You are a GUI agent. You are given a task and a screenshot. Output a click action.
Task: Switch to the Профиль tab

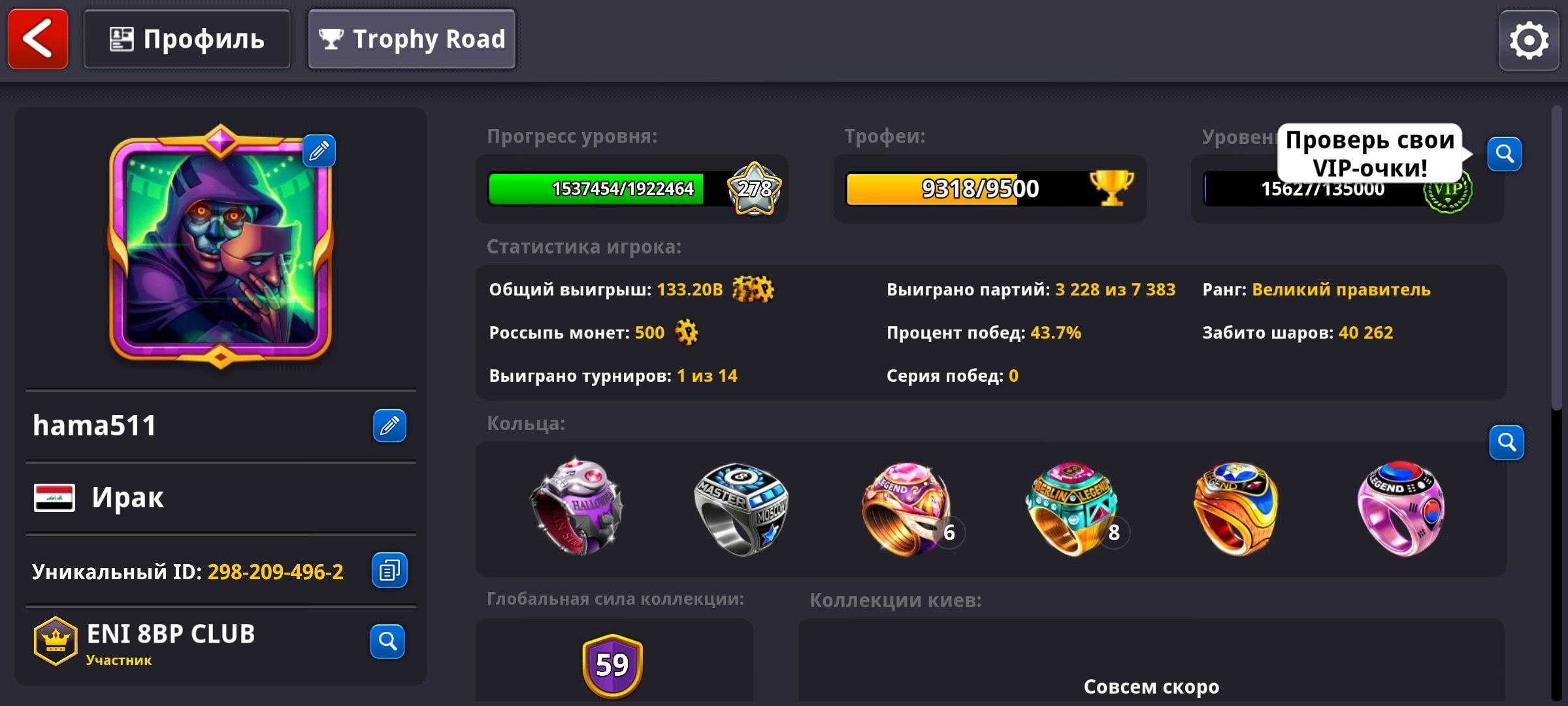pos(187,39)
